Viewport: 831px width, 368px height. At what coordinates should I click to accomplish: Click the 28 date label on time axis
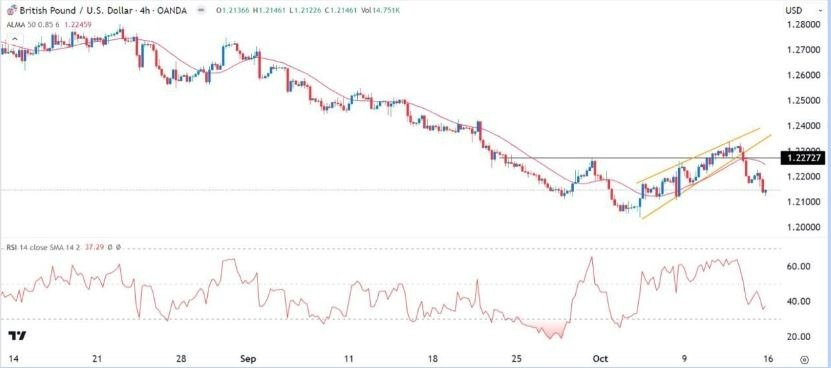tap(182, 358)
